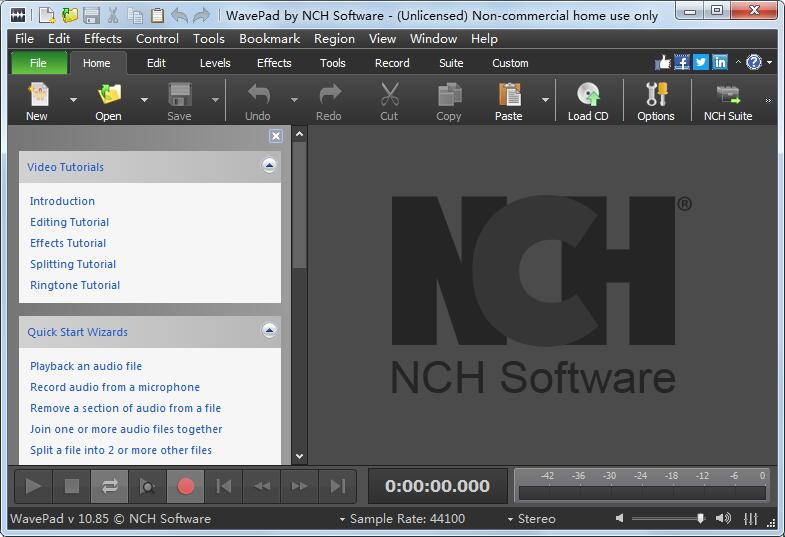Open the Effects menu in menu bar
This screenshot has height=537, width=785.
[102, 39]
